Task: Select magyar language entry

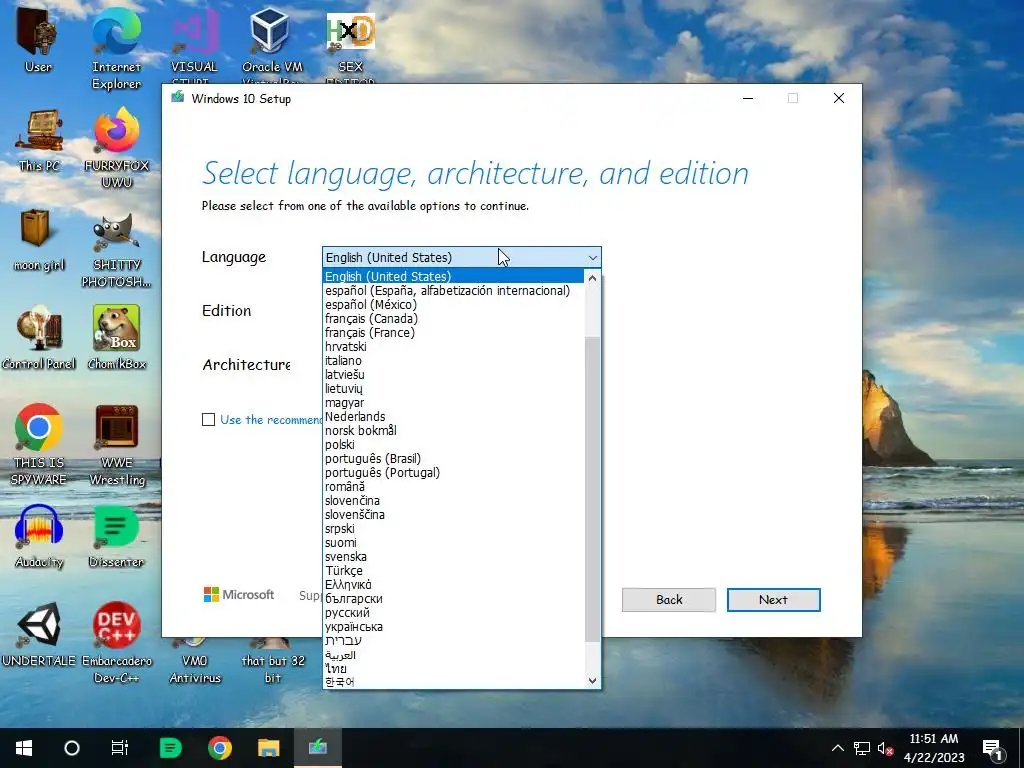Action: coord(453,403)
